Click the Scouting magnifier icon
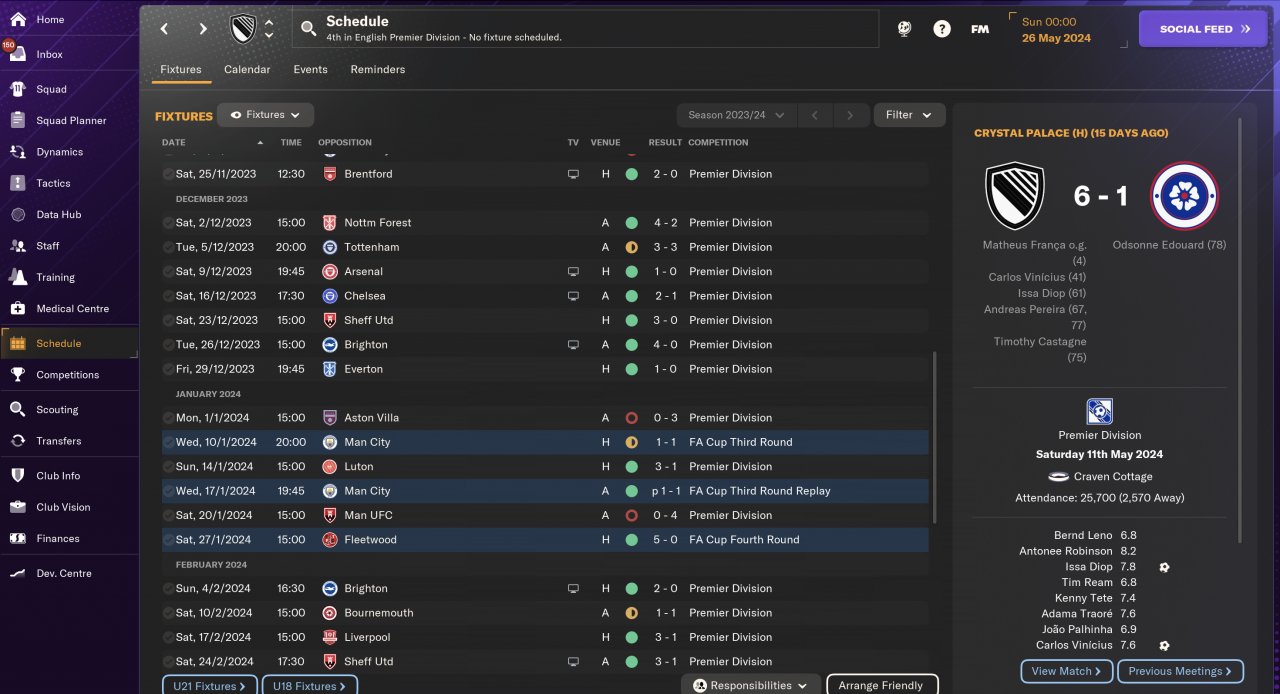This screenshot has height=694, width=1280. pos(18,409)
